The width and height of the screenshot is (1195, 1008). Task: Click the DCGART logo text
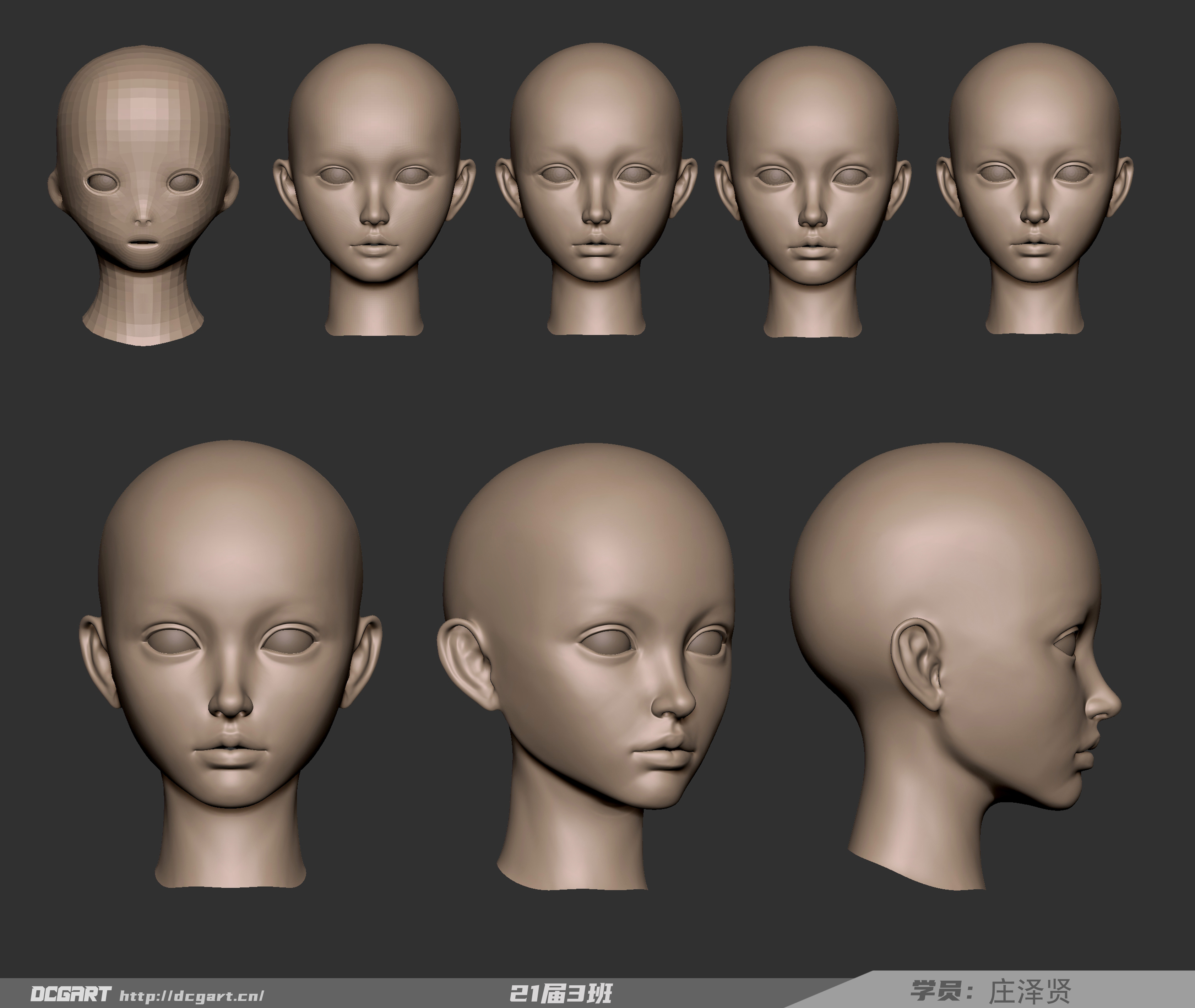point(70,994)
